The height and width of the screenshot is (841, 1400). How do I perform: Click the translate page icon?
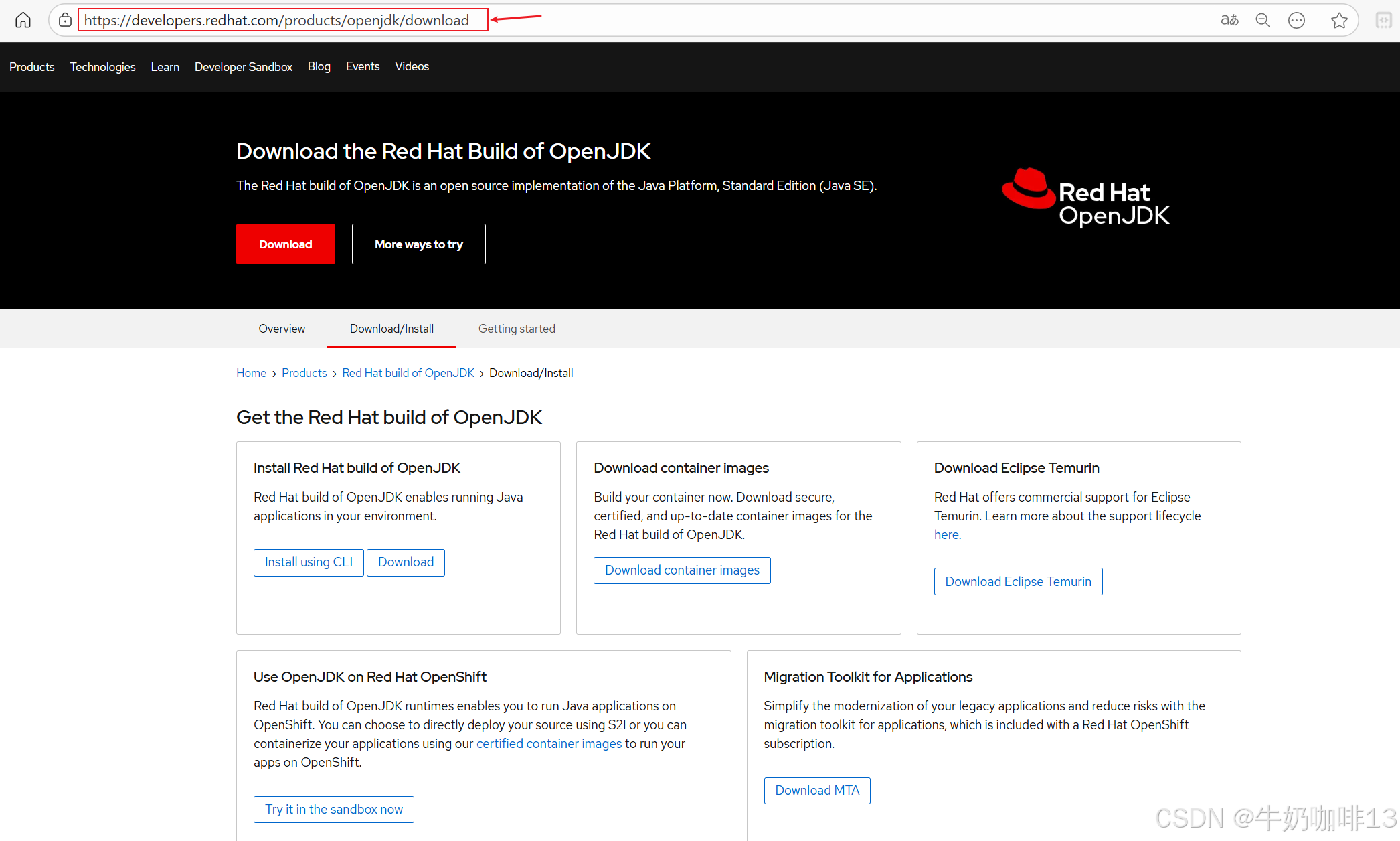[1229, 20]
